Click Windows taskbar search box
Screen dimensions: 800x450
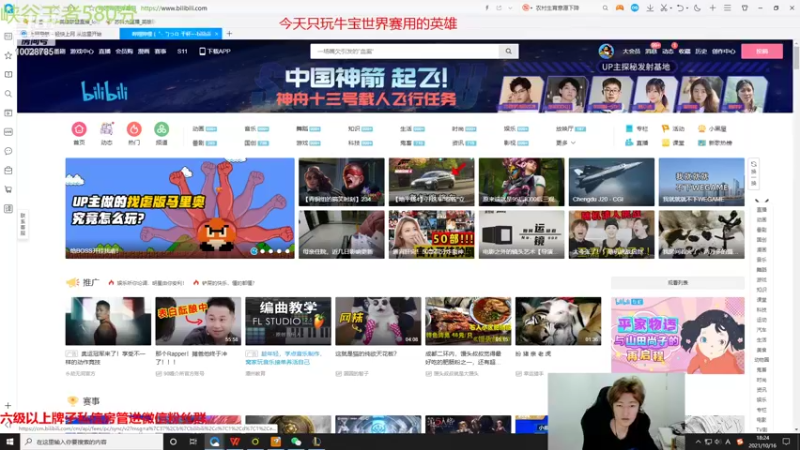point(93,442)
